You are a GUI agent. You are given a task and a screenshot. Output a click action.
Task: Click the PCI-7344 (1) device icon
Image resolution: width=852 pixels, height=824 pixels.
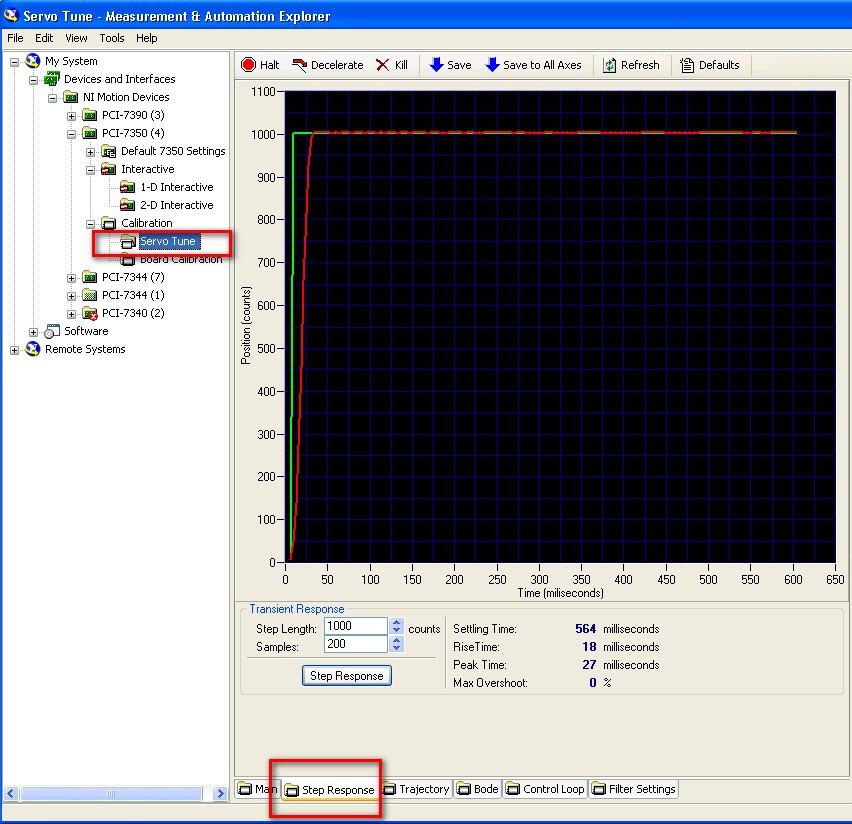pyautogui.click(x=90, y=295)
